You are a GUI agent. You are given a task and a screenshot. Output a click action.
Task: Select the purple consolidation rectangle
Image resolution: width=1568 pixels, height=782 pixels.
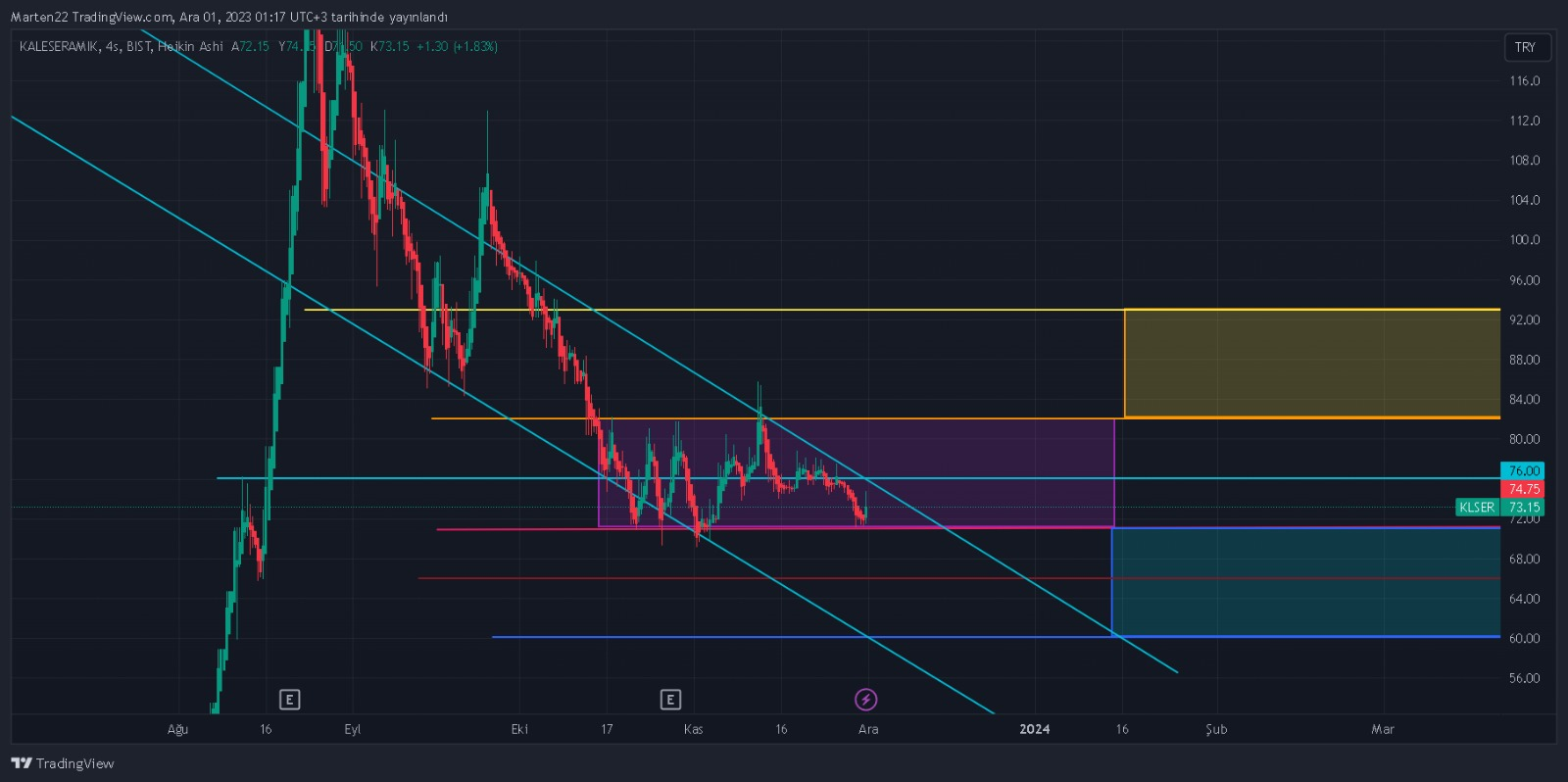(x=857, y=472)
